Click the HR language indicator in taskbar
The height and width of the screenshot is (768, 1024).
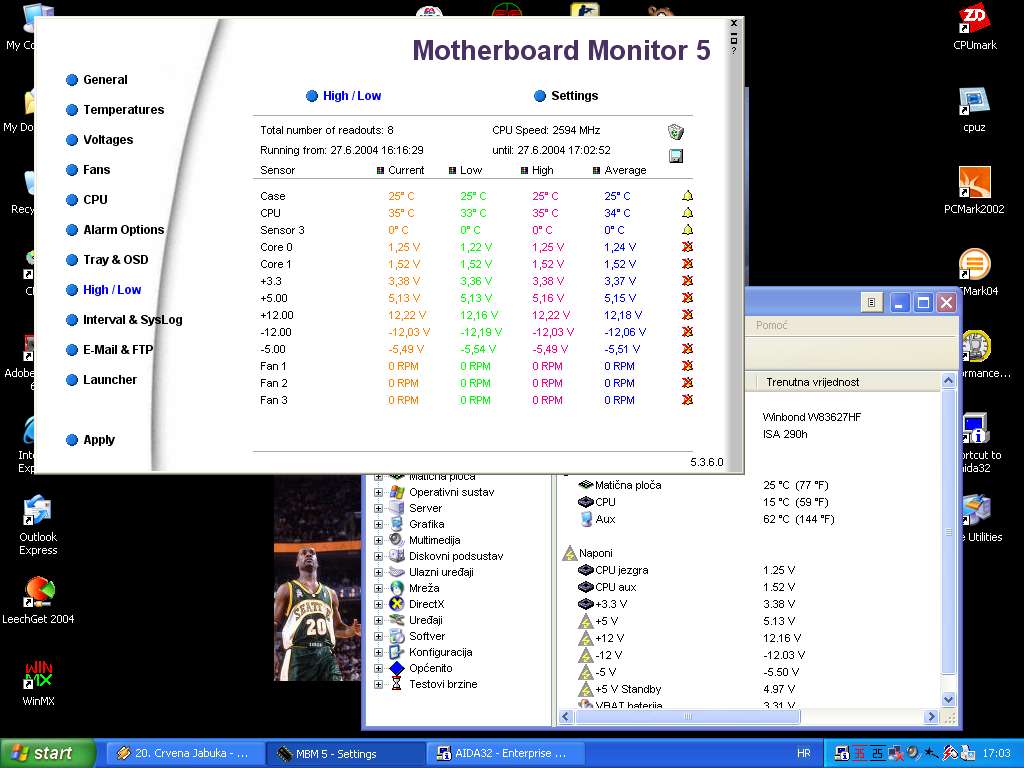804,754
